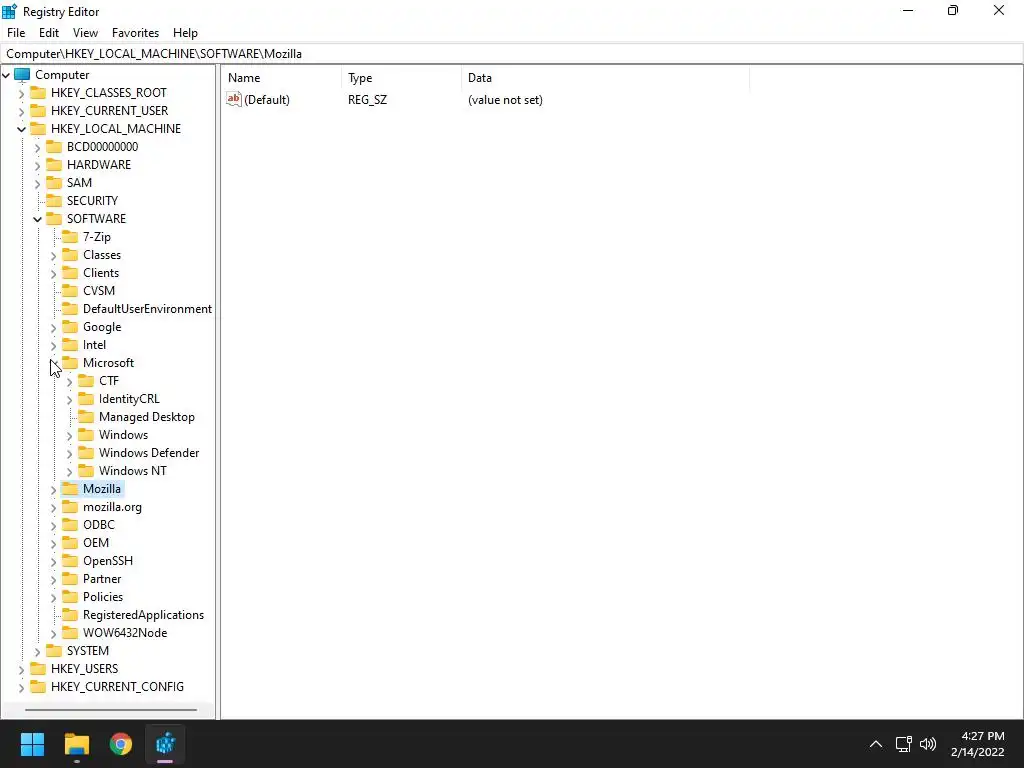
Task: Select the HKEY_USERS hive label
Action: pyautogui.click(x=84, y=669)
